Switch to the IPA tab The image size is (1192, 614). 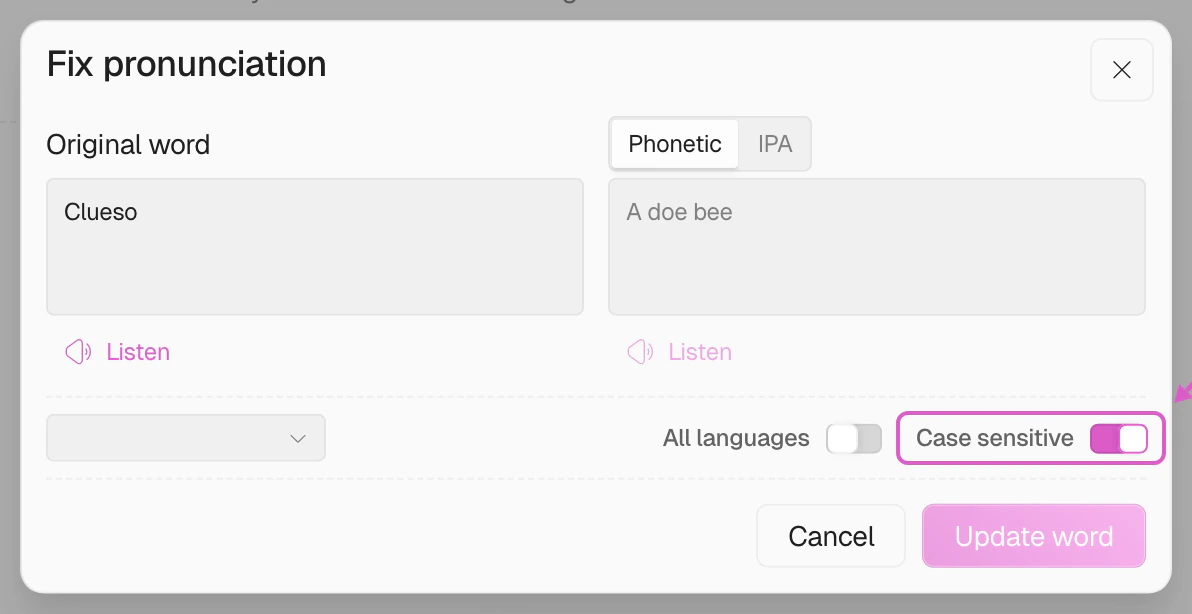pyautogui.click(x=775, y=144)
